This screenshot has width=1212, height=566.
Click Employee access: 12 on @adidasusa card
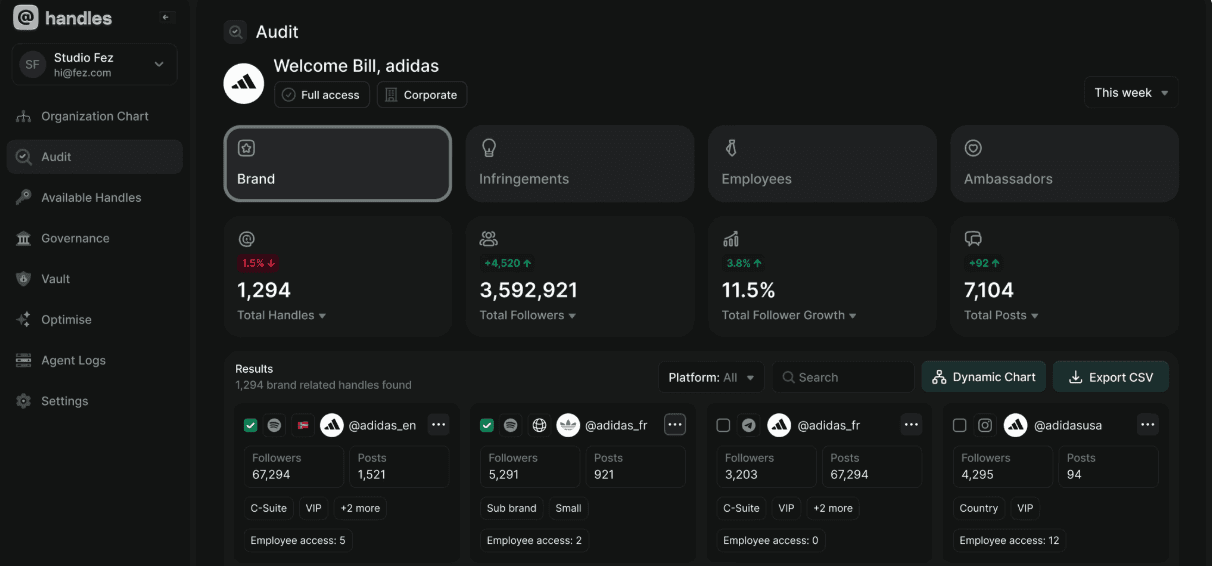coord(1009,540)
